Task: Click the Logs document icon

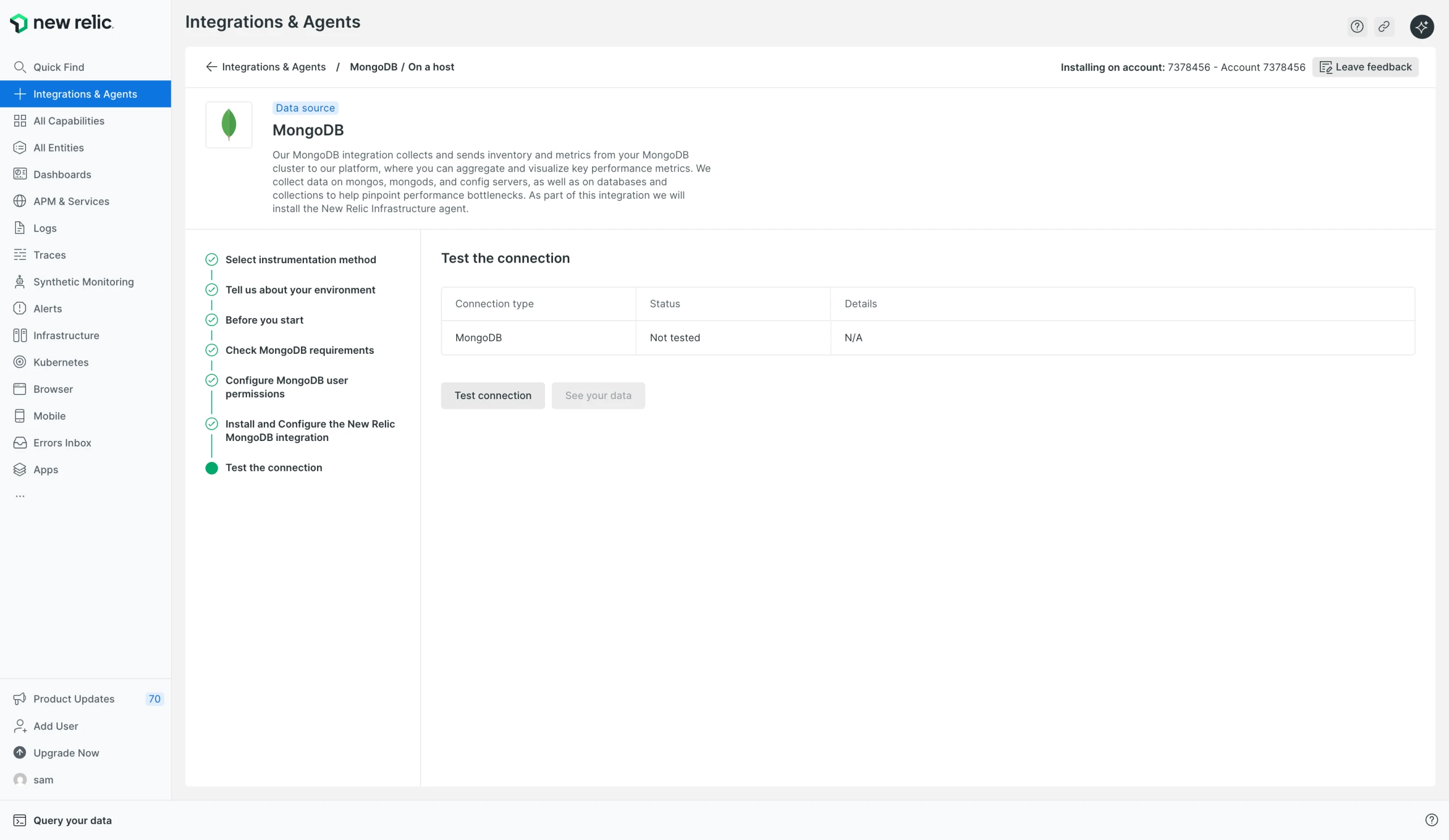Action: 20,228
